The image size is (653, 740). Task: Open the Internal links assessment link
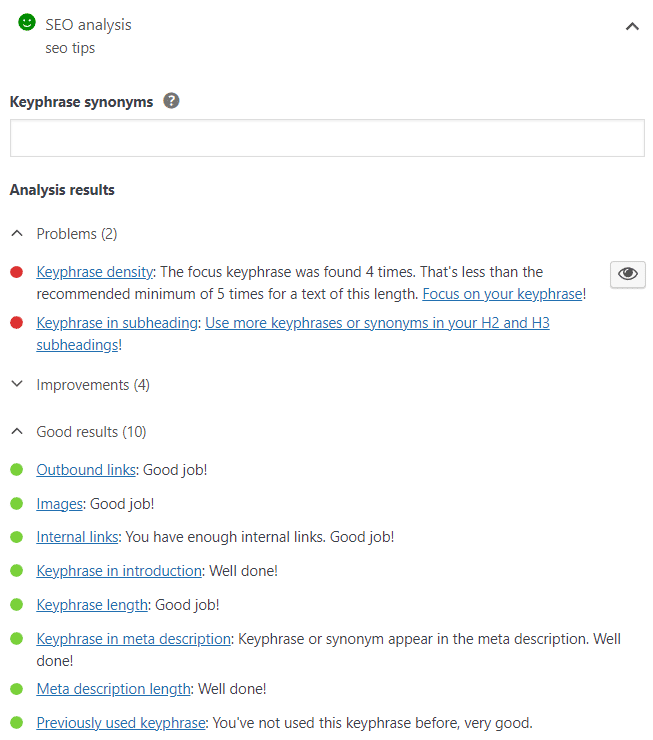(x=77, y=537)
